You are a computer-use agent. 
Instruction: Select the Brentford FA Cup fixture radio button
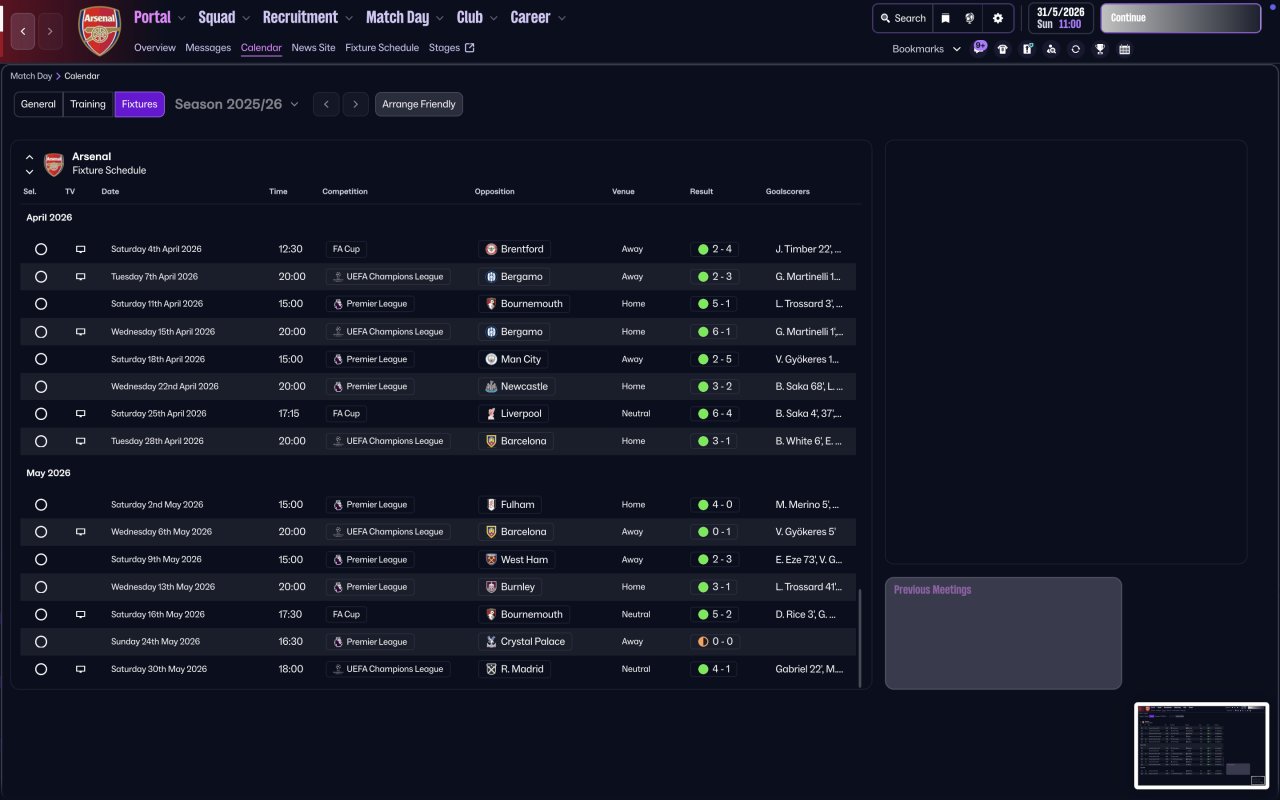41,249
